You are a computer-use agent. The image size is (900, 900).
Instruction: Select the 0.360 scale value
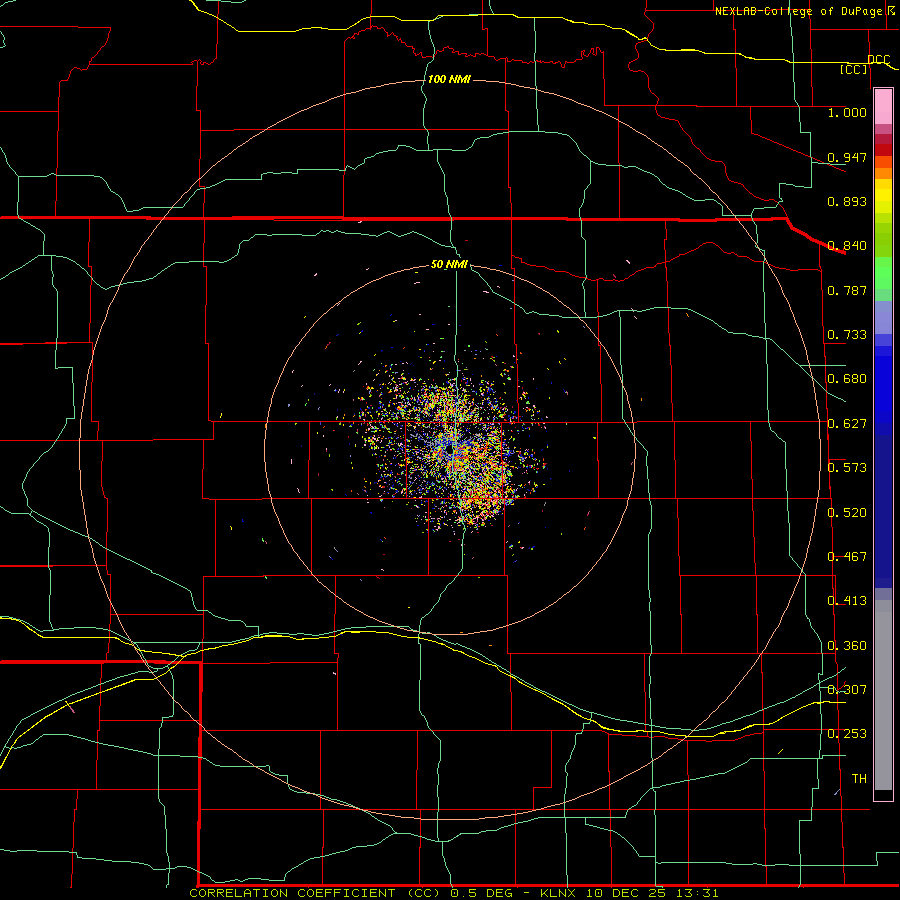pos(847,646)
